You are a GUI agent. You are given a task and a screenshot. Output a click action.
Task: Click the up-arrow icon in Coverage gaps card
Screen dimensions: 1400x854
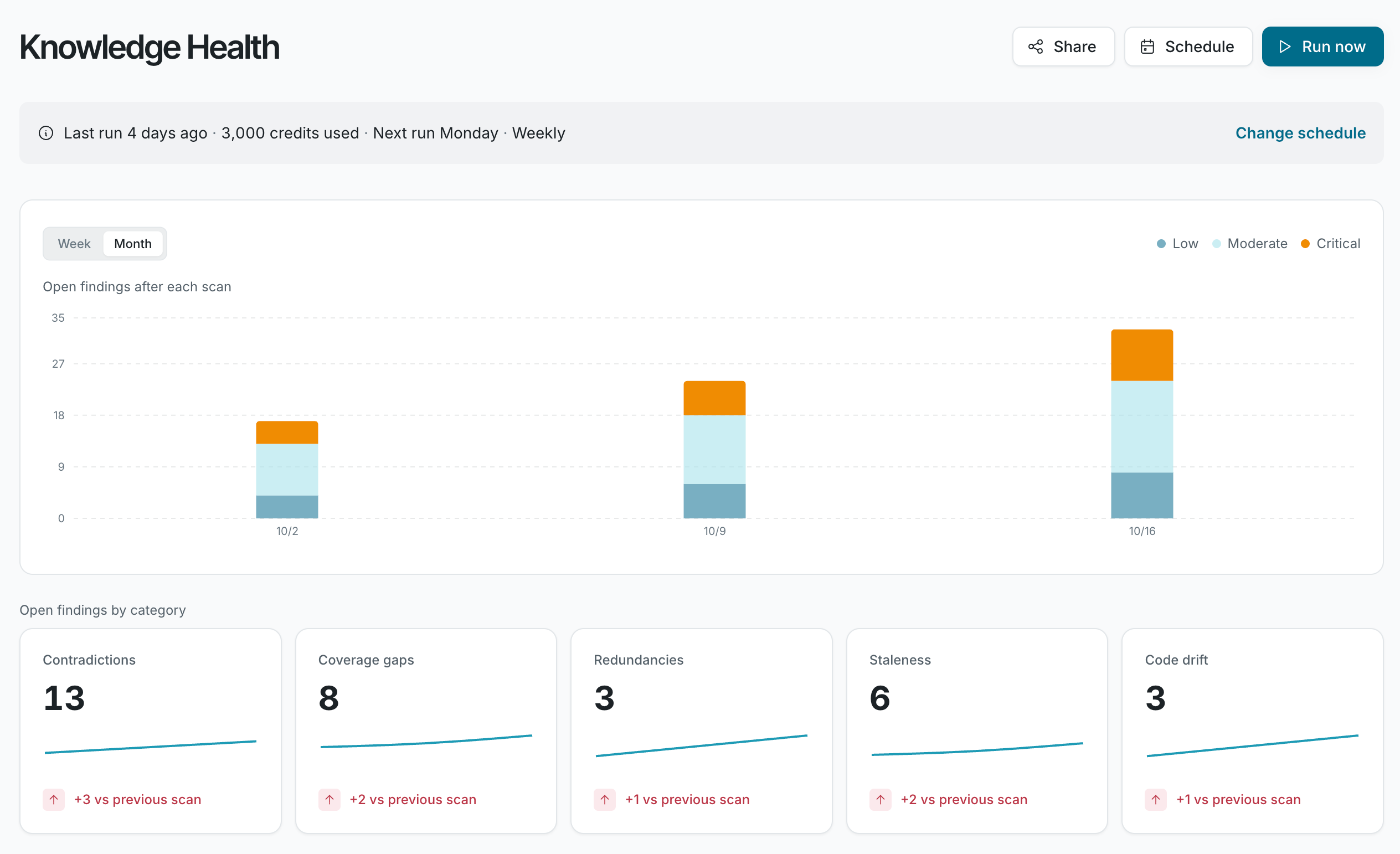pyautogui.click(x=329, y=800)
